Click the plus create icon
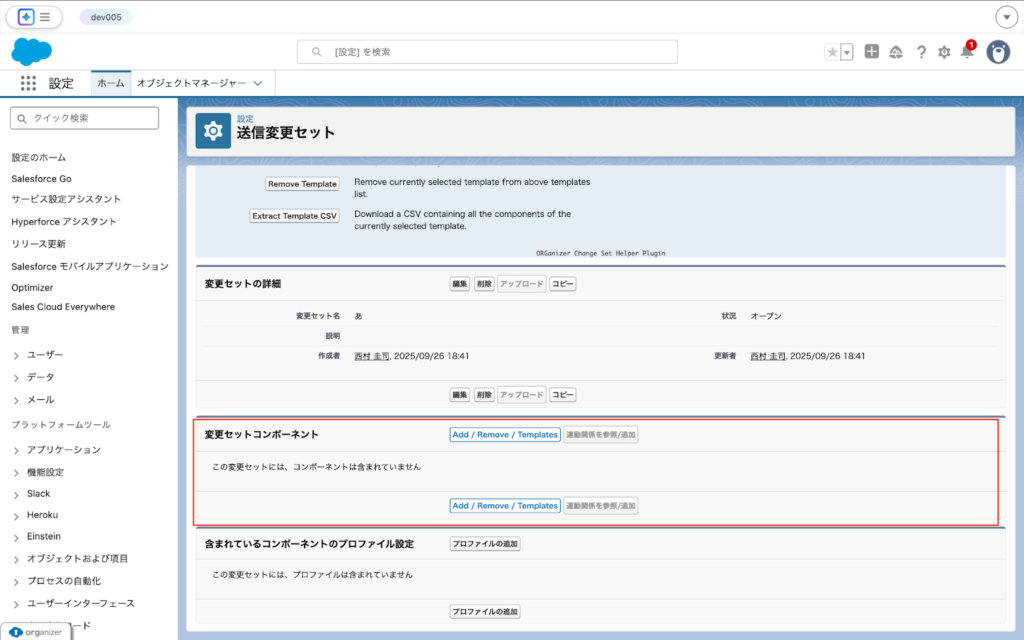 [873, 52]
